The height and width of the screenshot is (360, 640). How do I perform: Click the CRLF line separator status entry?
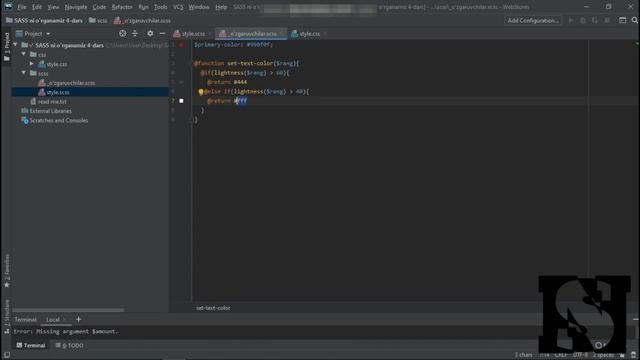560,355
